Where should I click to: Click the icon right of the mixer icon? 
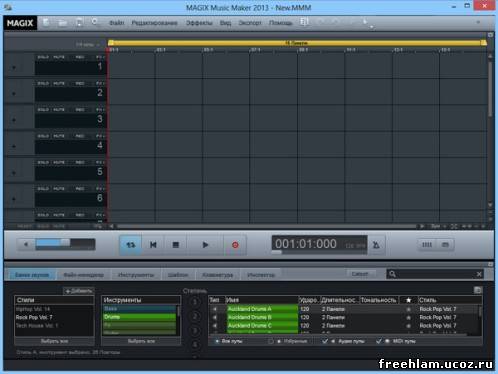tap(445, 245)
